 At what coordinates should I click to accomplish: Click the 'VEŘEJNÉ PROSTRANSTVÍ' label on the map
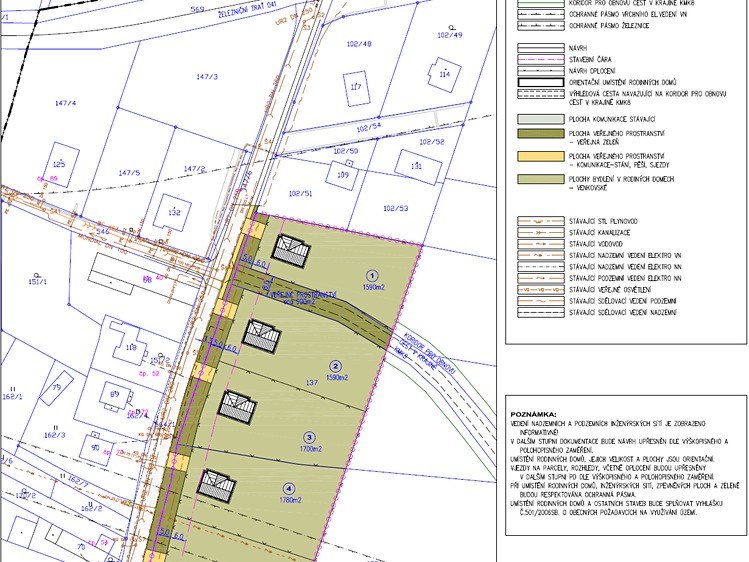pos(302,295)
